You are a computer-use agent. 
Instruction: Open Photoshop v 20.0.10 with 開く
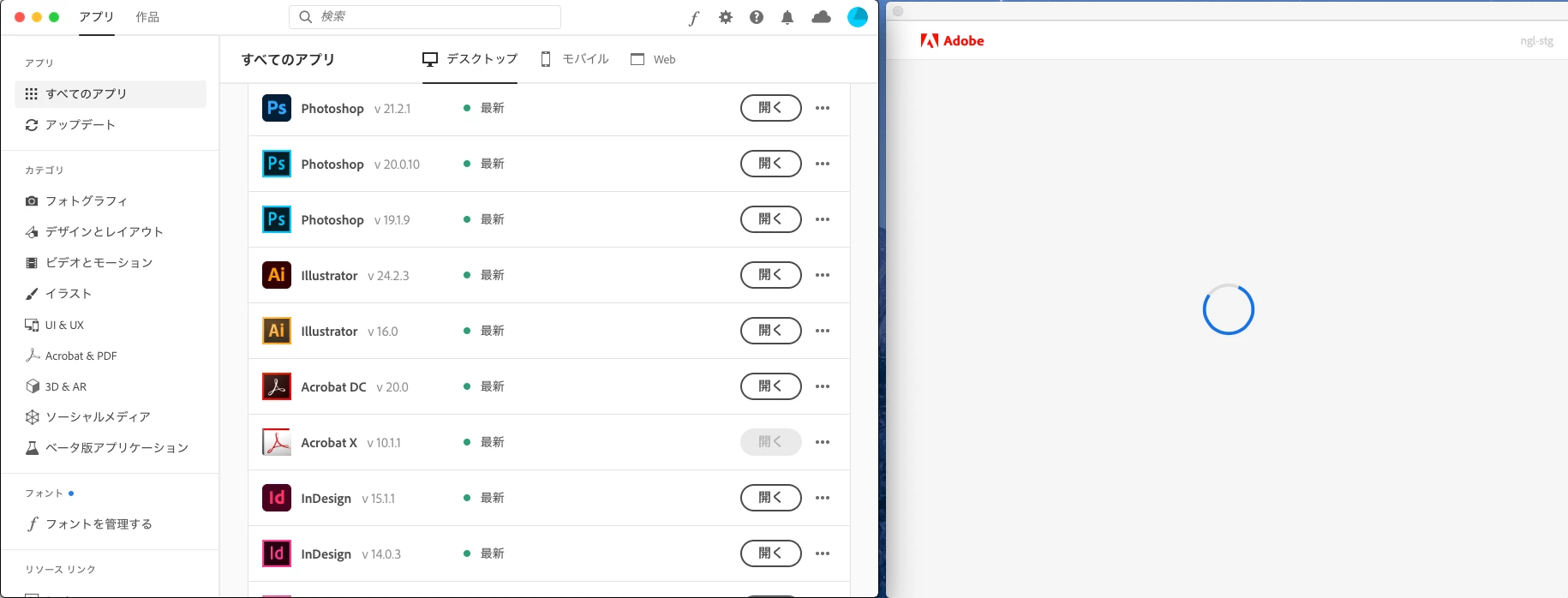click(771, 164)
